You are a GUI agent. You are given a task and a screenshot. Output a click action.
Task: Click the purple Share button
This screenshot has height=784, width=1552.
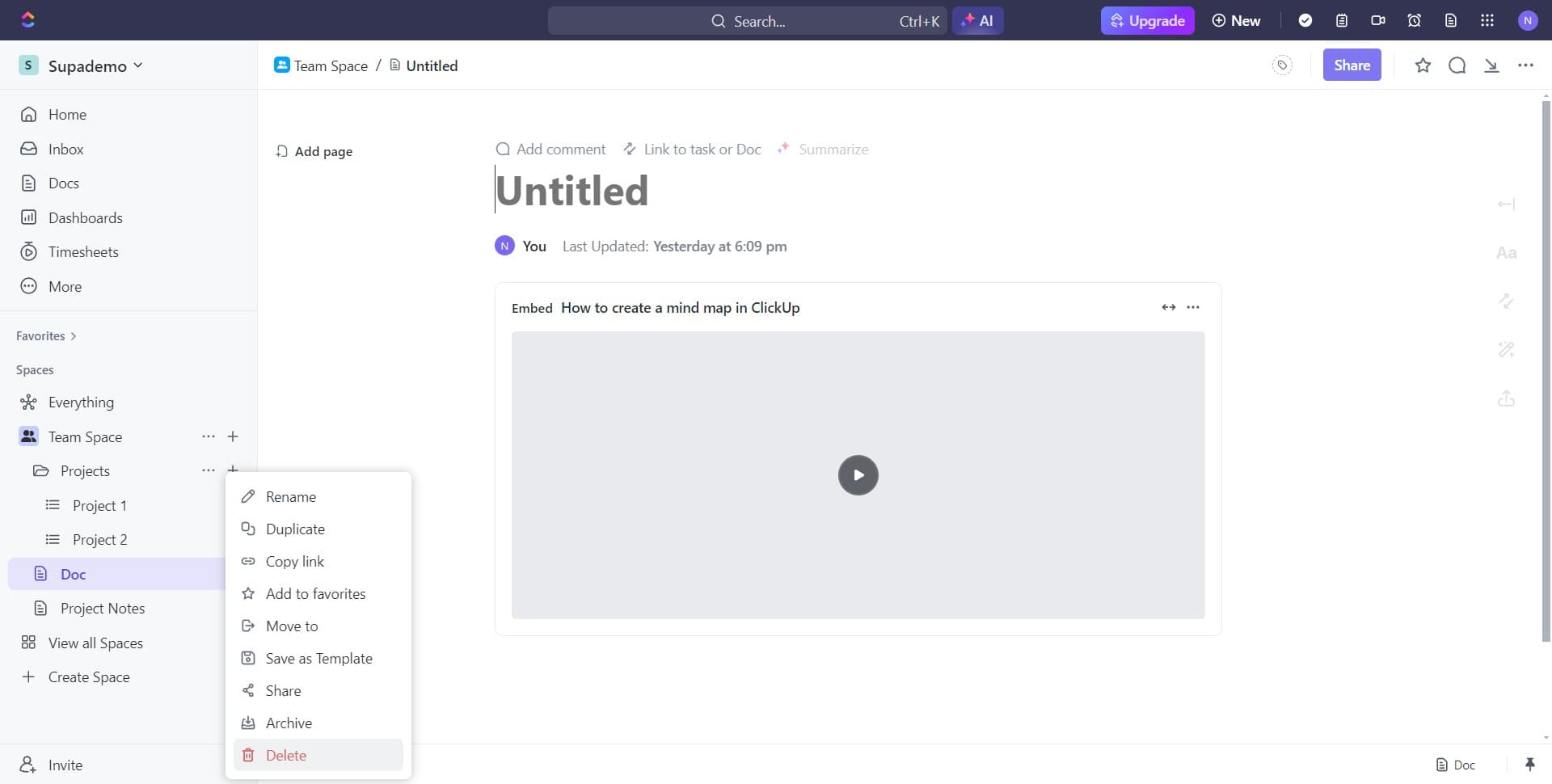tap(1352, 65)
